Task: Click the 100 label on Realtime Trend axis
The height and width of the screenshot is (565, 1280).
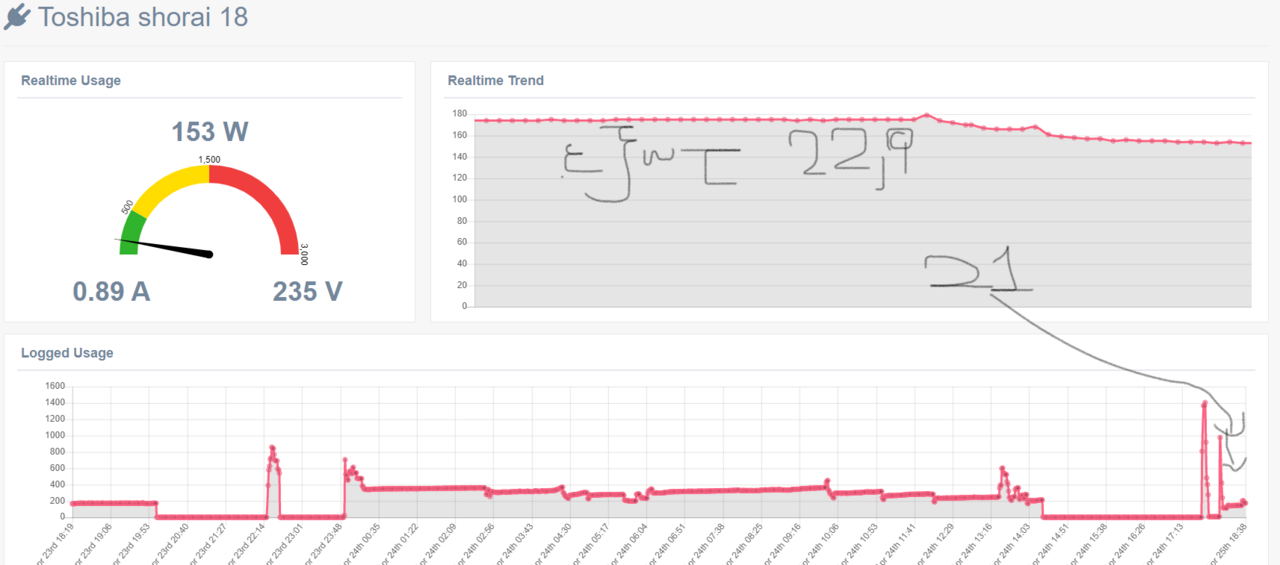Action: point(460,199)
